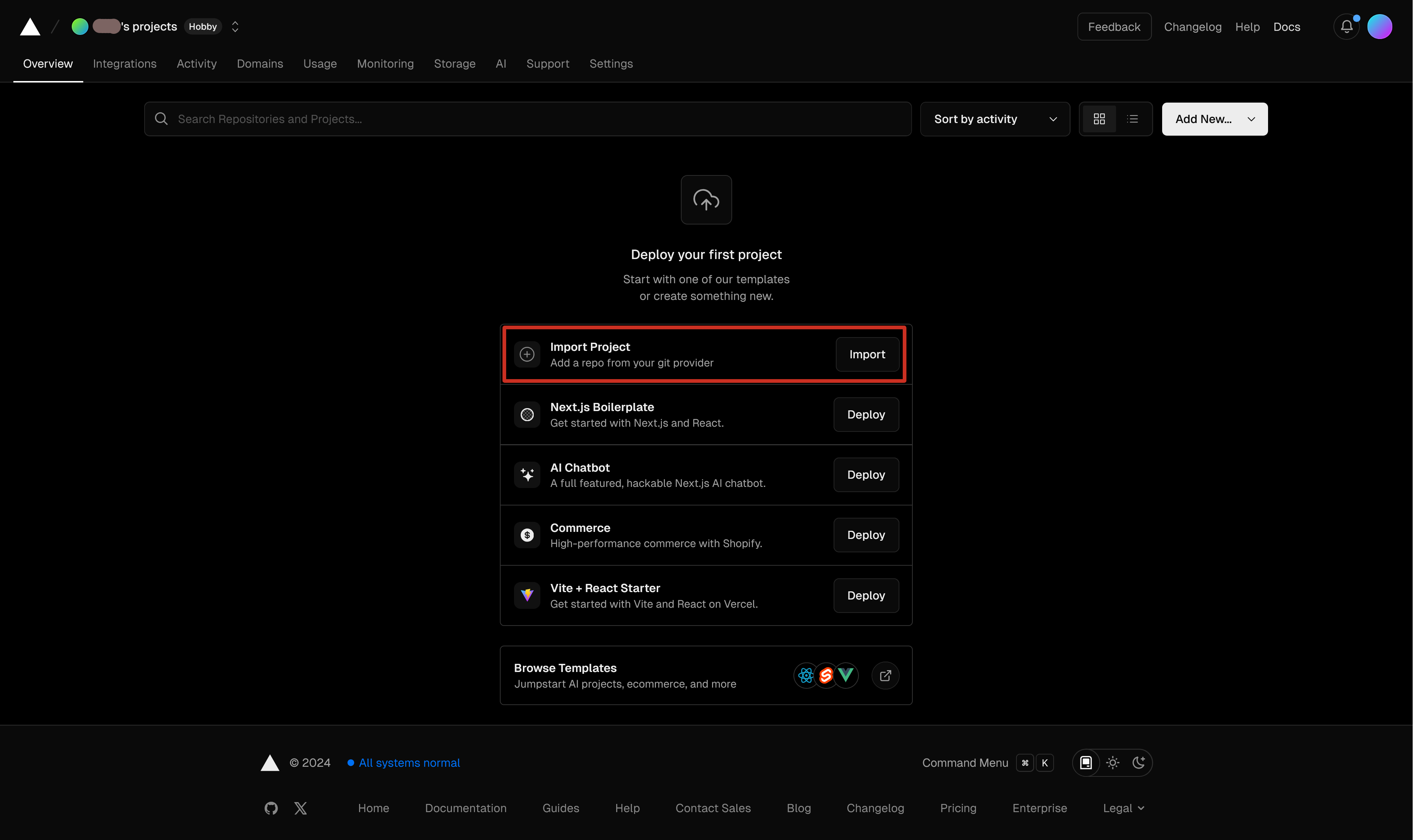This screenshot has width=1413, height=840.
Task: Open the notifications bell
Action: pyautogui.click(x=1346, y=27)
